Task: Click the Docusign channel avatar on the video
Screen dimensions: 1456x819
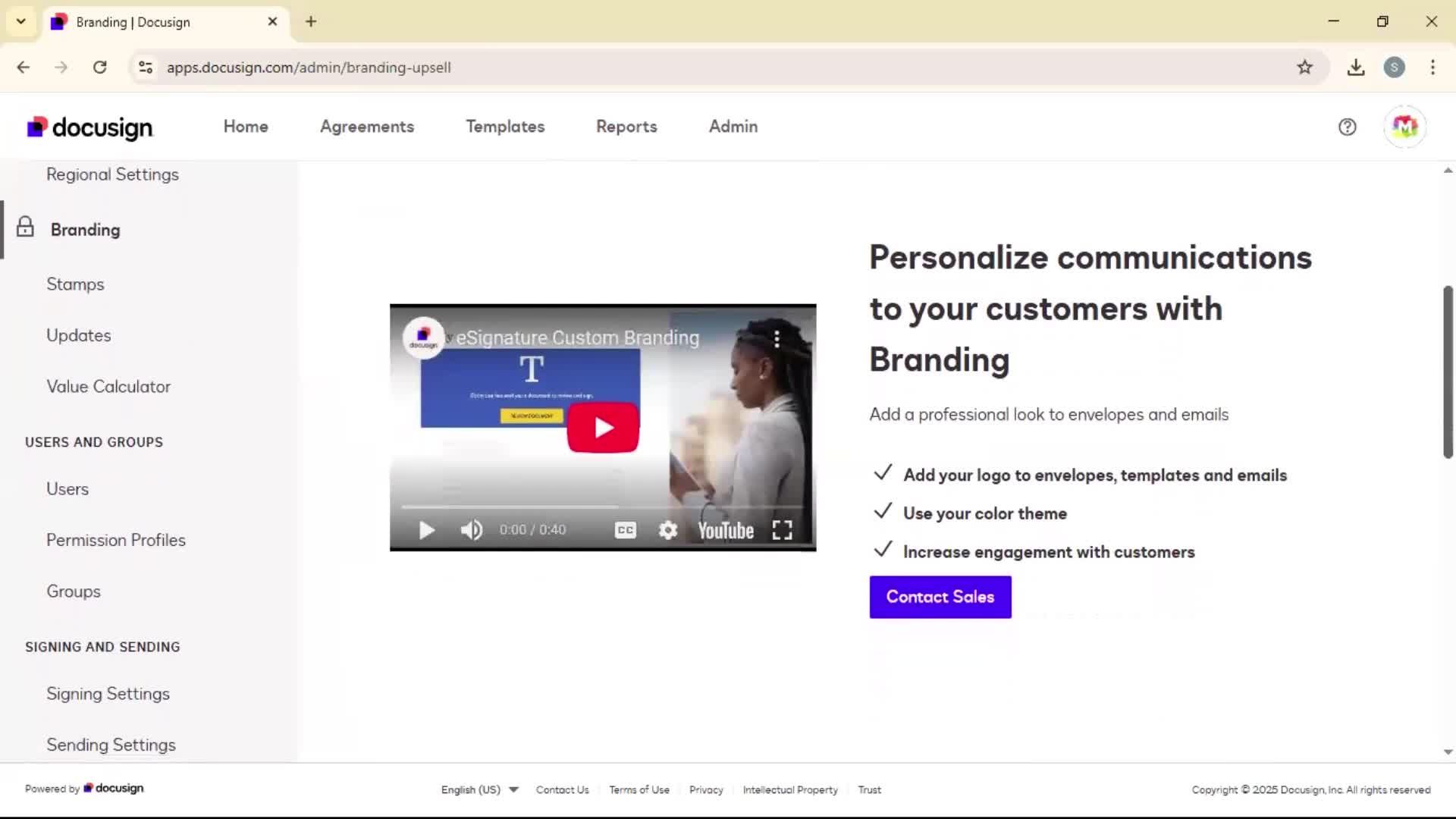Action: pyautogui.click(x=423, y=337)
